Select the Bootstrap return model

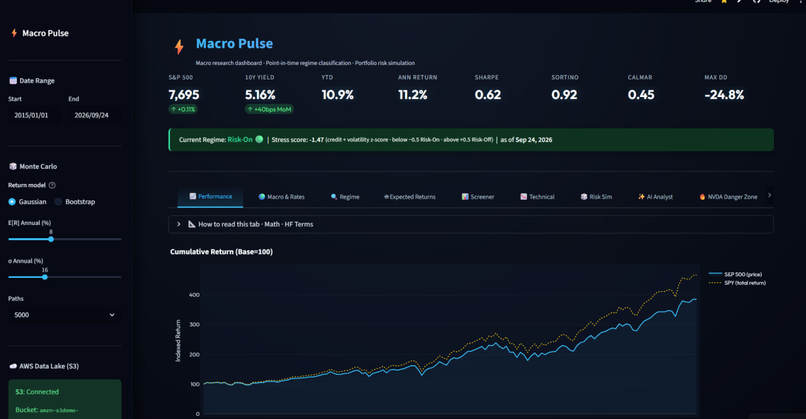pyautogui.click(x=75, y=202)
